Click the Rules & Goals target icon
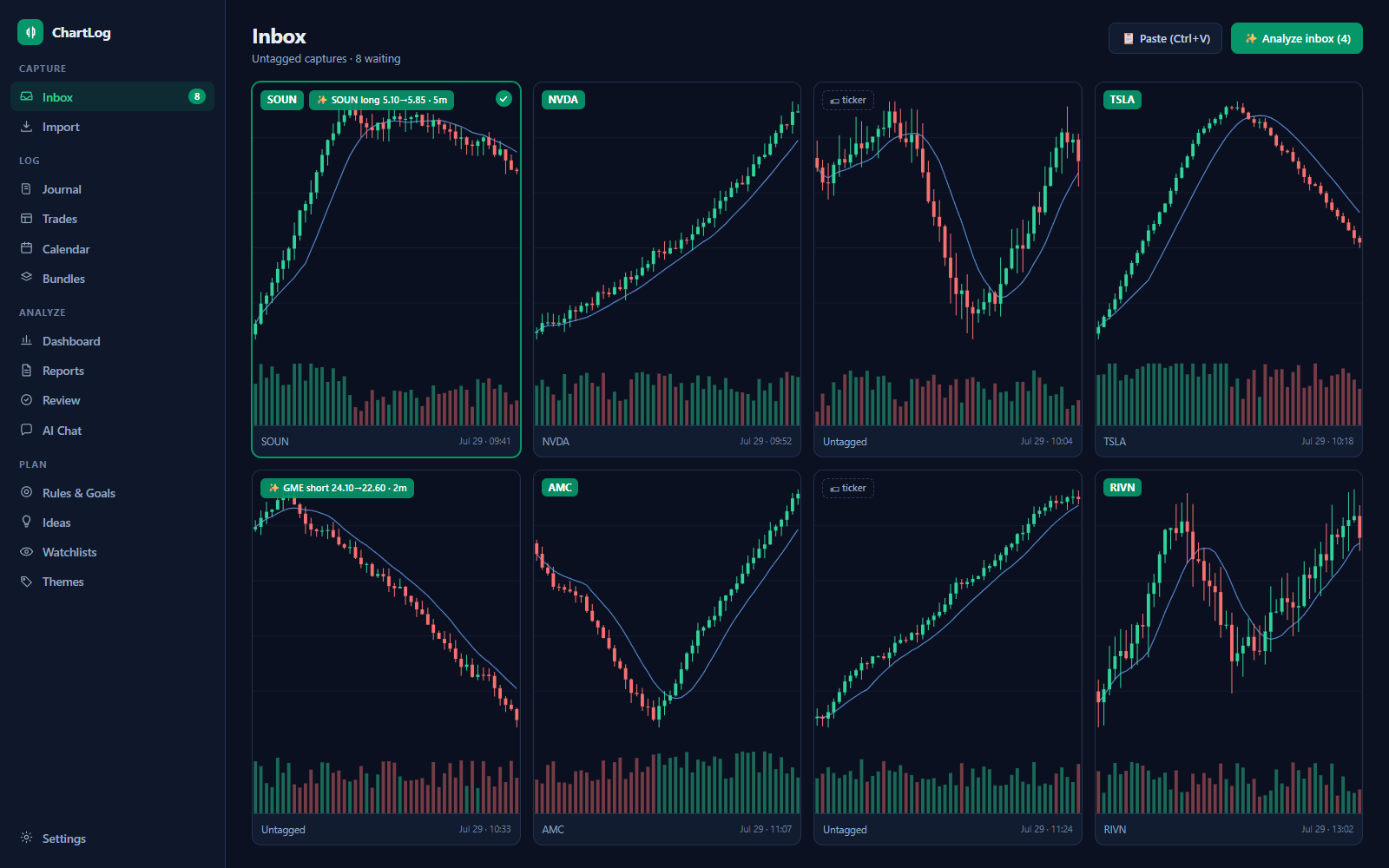This screenshot has height=868, width=1389. [x=27, y=492]
